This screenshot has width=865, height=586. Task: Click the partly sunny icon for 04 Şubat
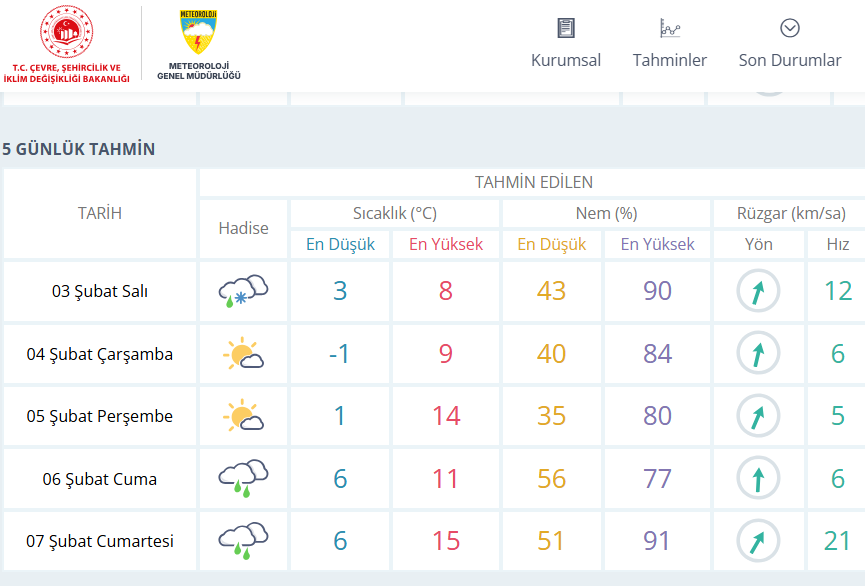click(x=243, y=354)
